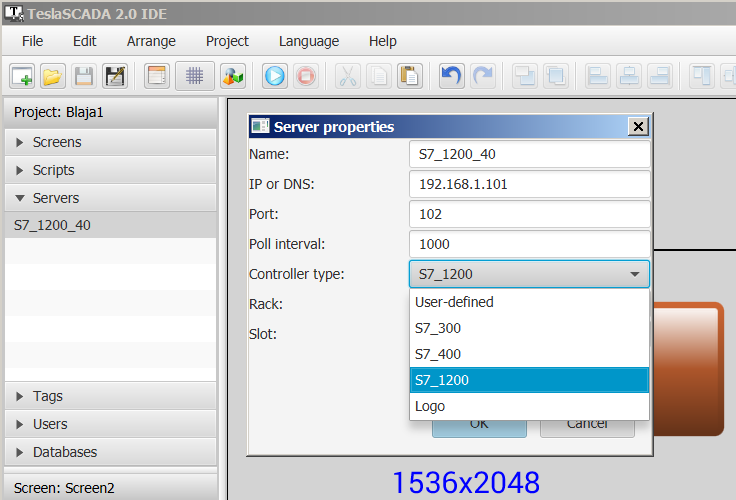Choose Logo from controller type list
Screen dimensions: 736x500
tap(529, 406)
